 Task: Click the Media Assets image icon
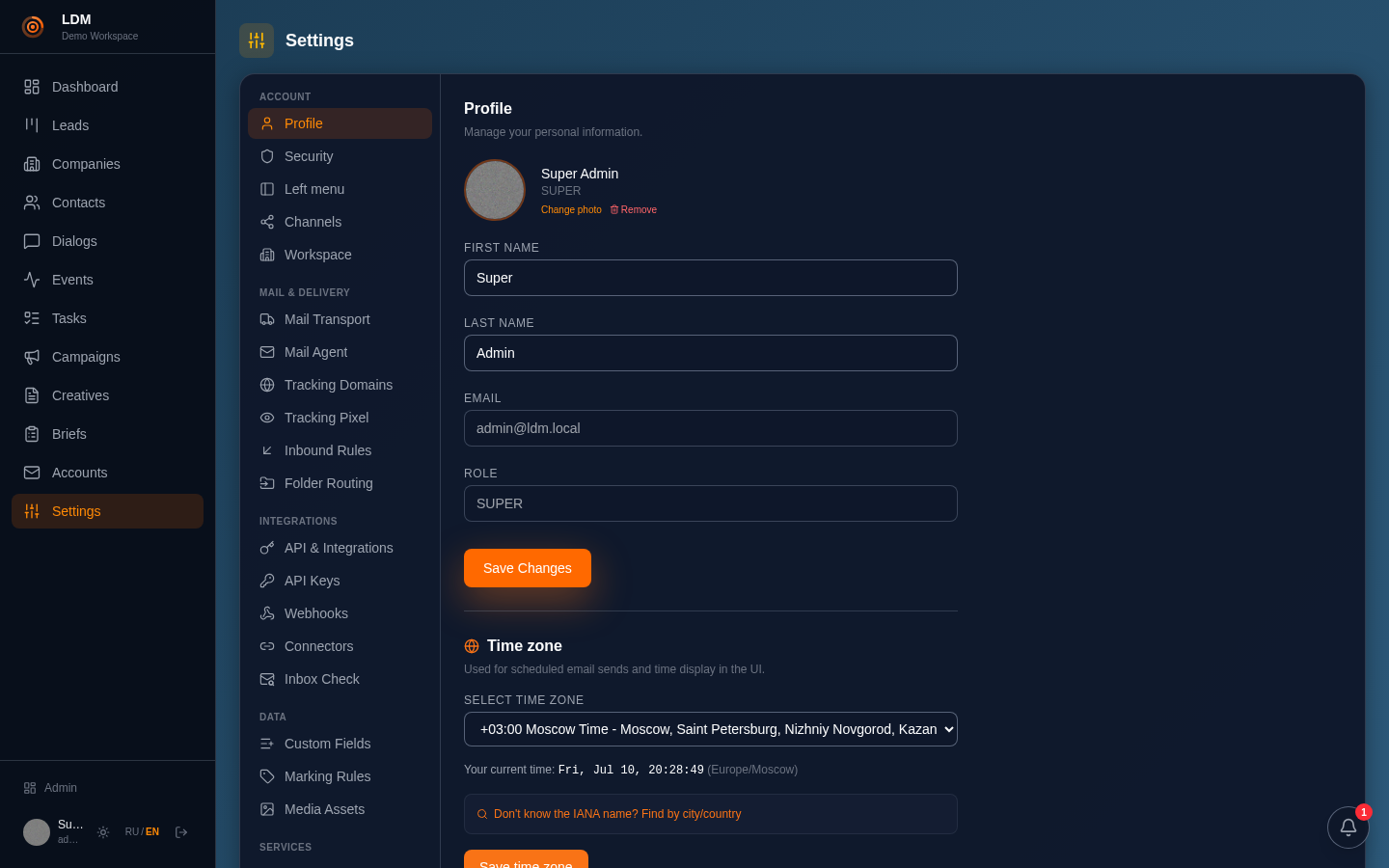[267, 809]
